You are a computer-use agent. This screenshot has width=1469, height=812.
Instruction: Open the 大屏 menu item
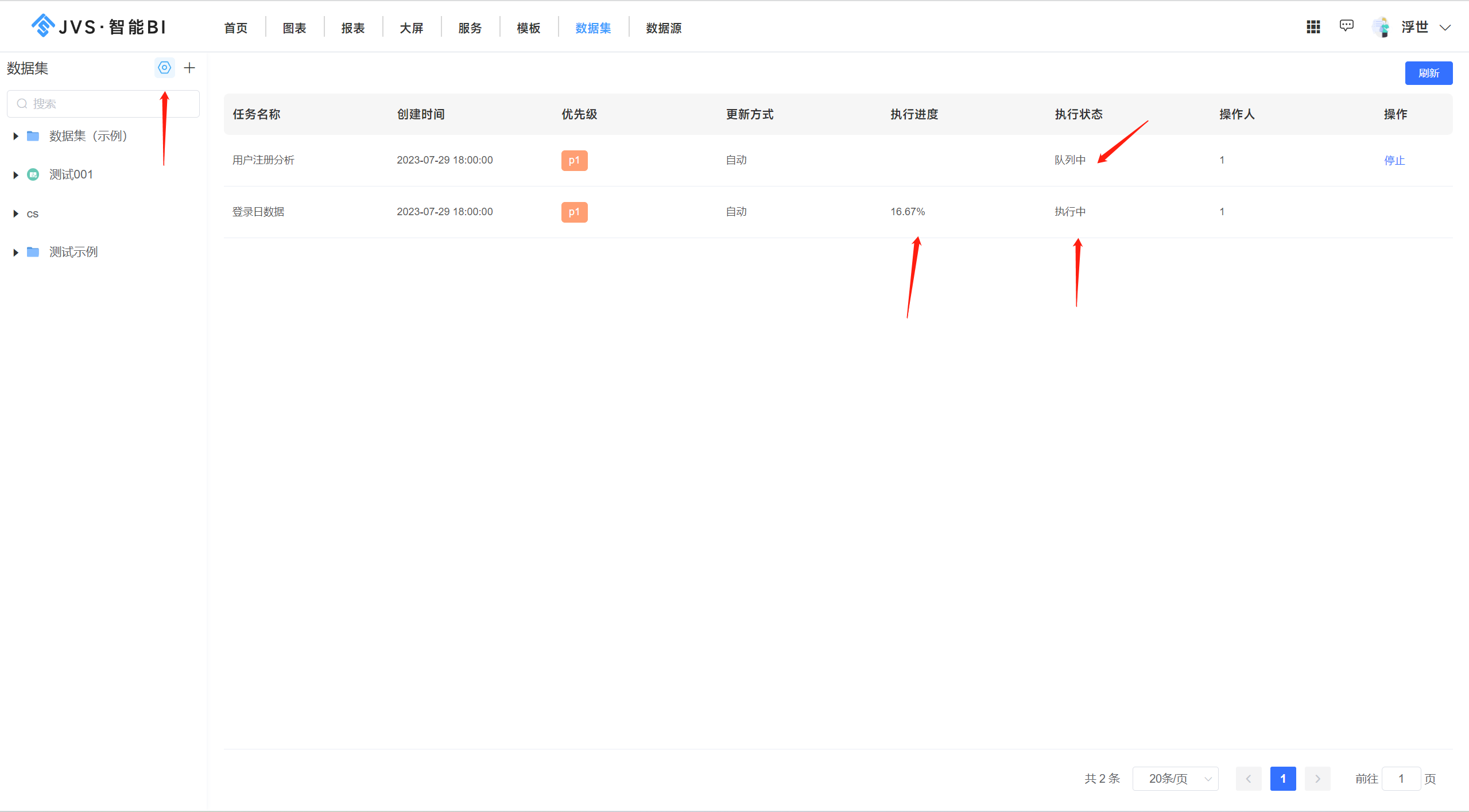pos(411,28)
